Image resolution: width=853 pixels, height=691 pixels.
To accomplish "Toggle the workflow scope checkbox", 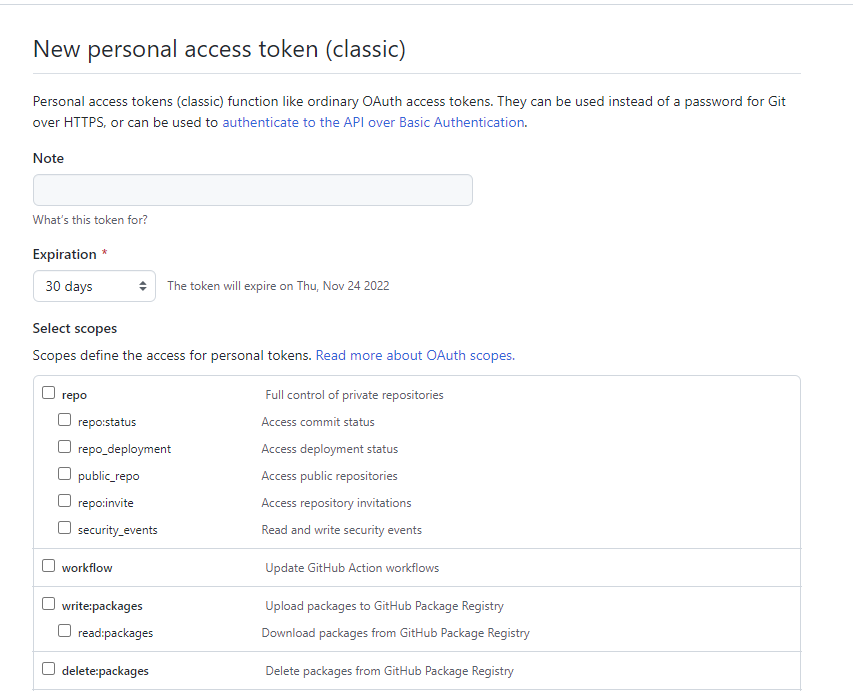I will coord(48,566).
